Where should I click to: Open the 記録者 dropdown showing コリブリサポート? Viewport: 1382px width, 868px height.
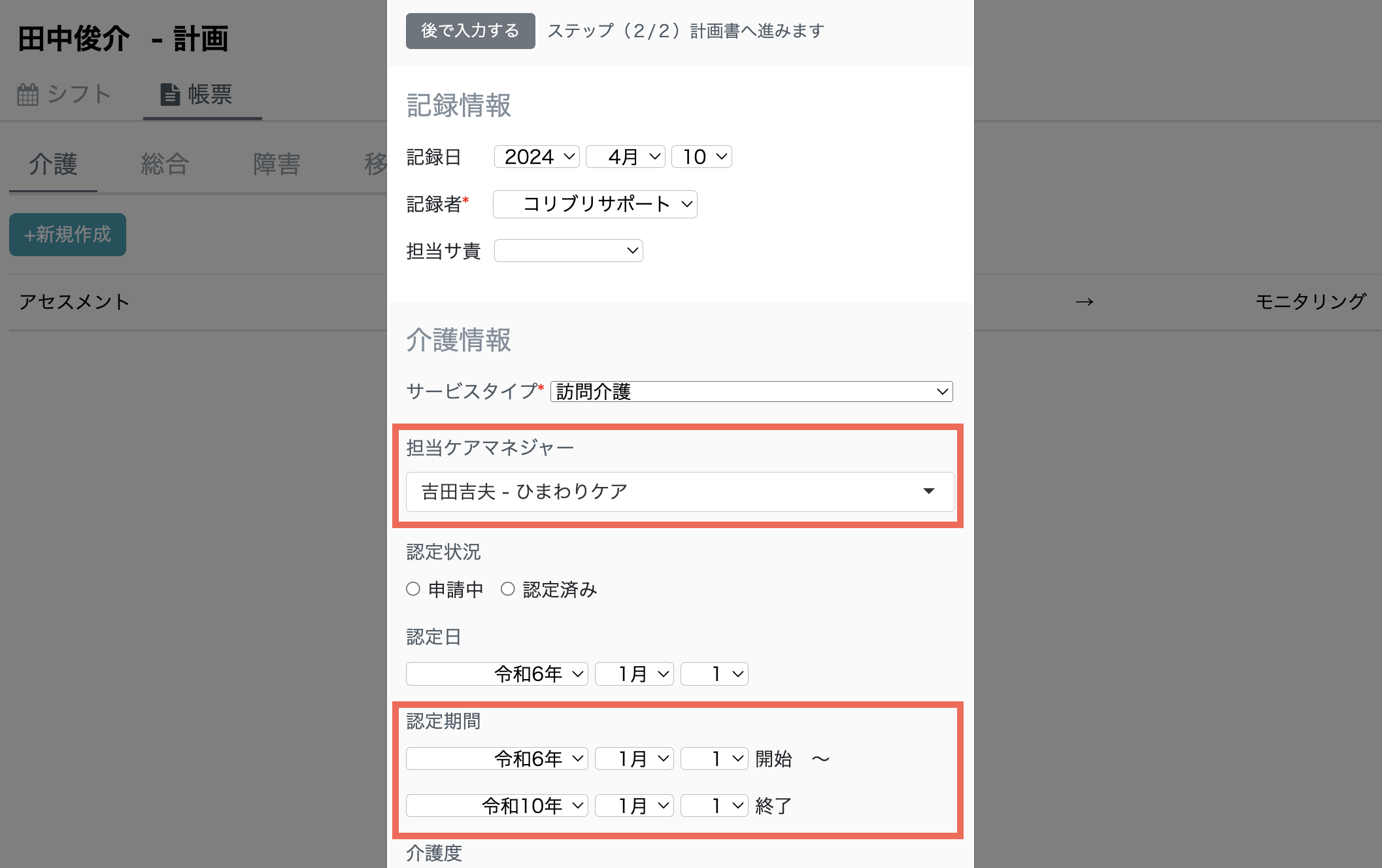click(x=594, y=204)
